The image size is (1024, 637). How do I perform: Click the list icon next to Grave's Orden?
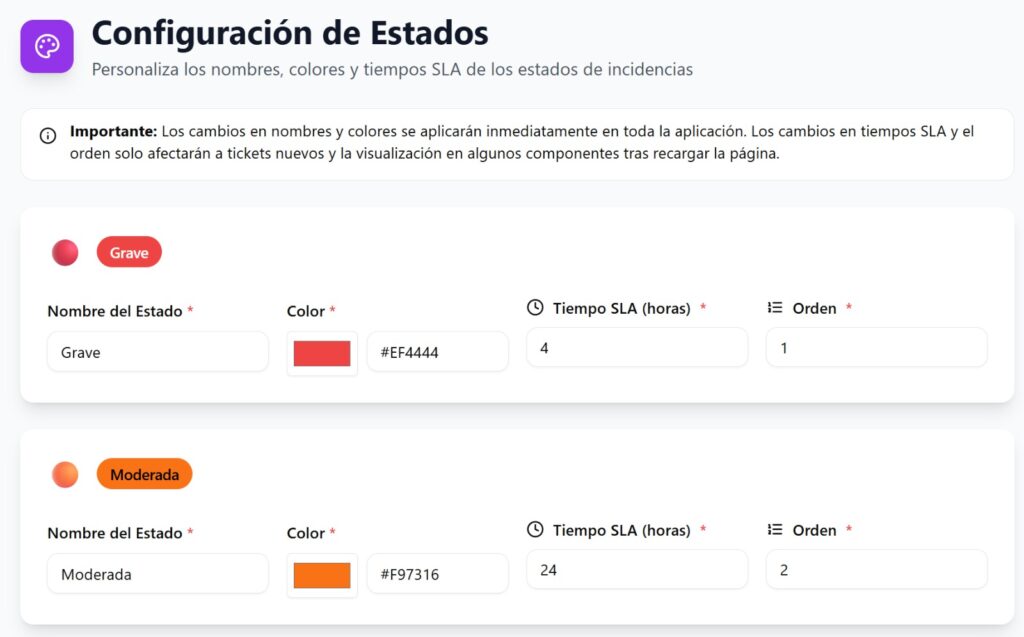(775, 308)
